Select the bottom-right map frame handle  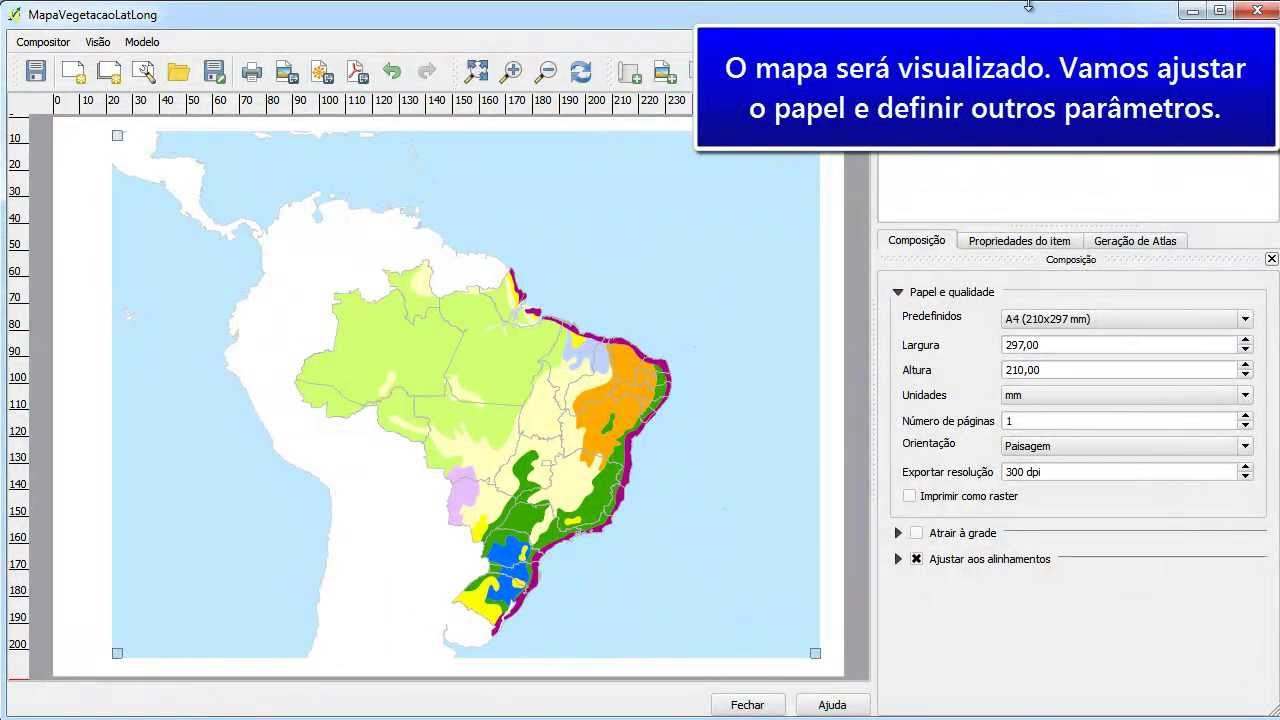point(815,653)
